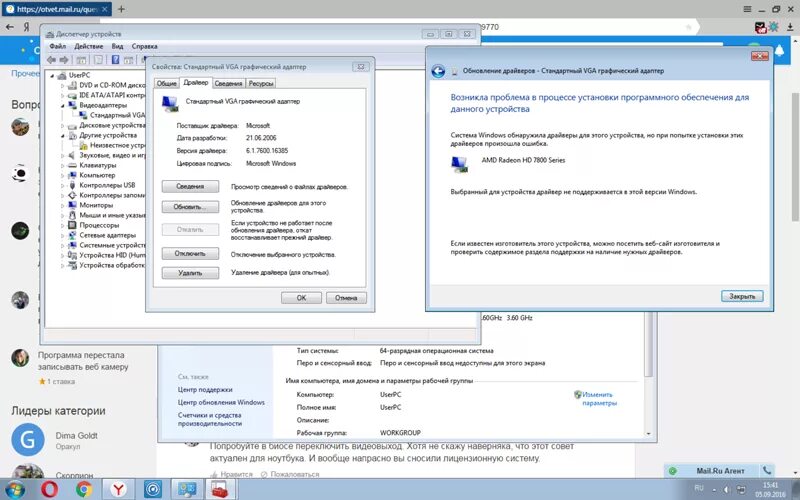Click the AMD Radeon HD 7800 device icon
Image resolution: width=800 pixels, height=500 pixels.
pos(459,164)
